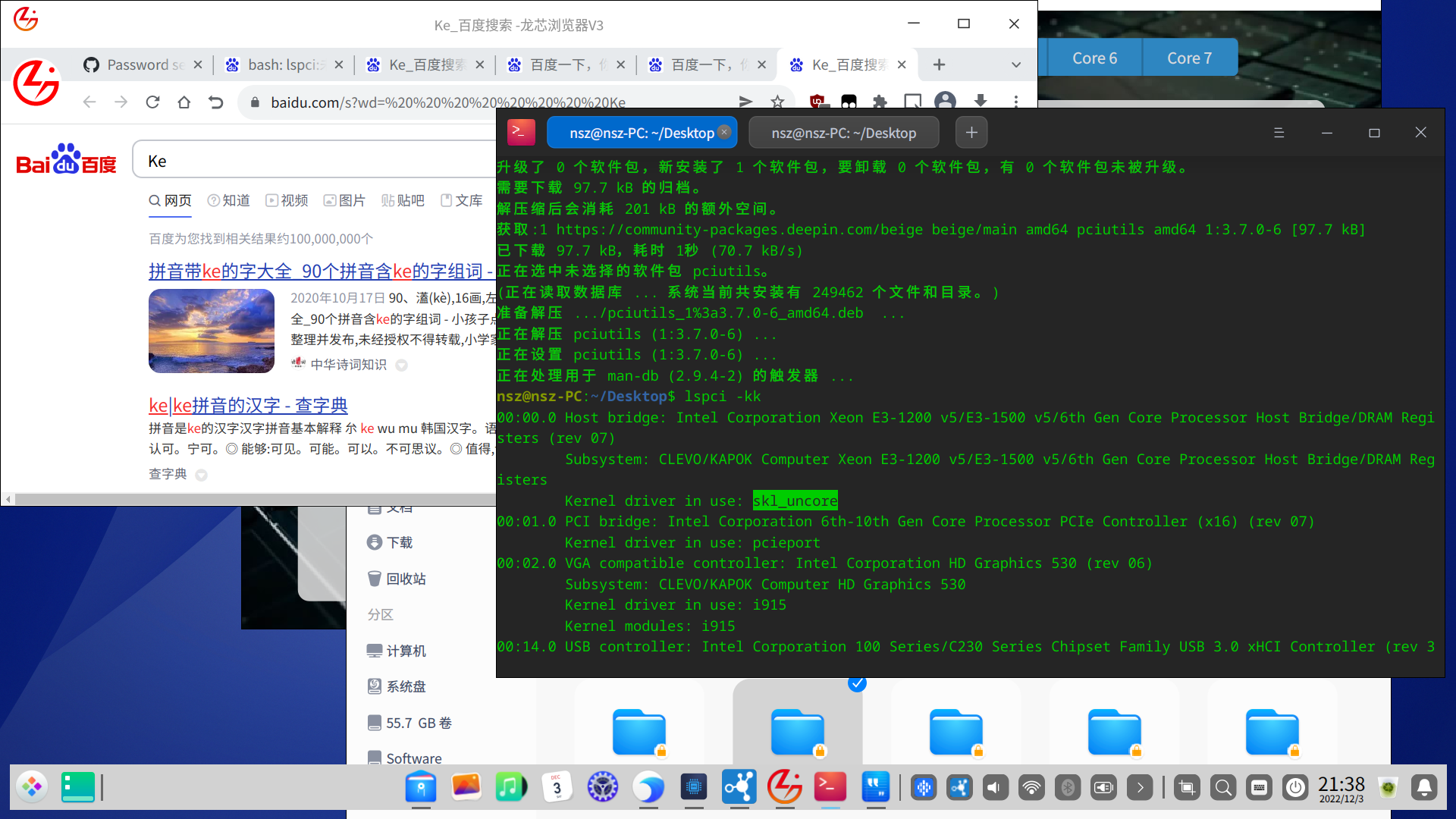
Task: Reload the Baidu search page
Action: click(x=152, y=102)
